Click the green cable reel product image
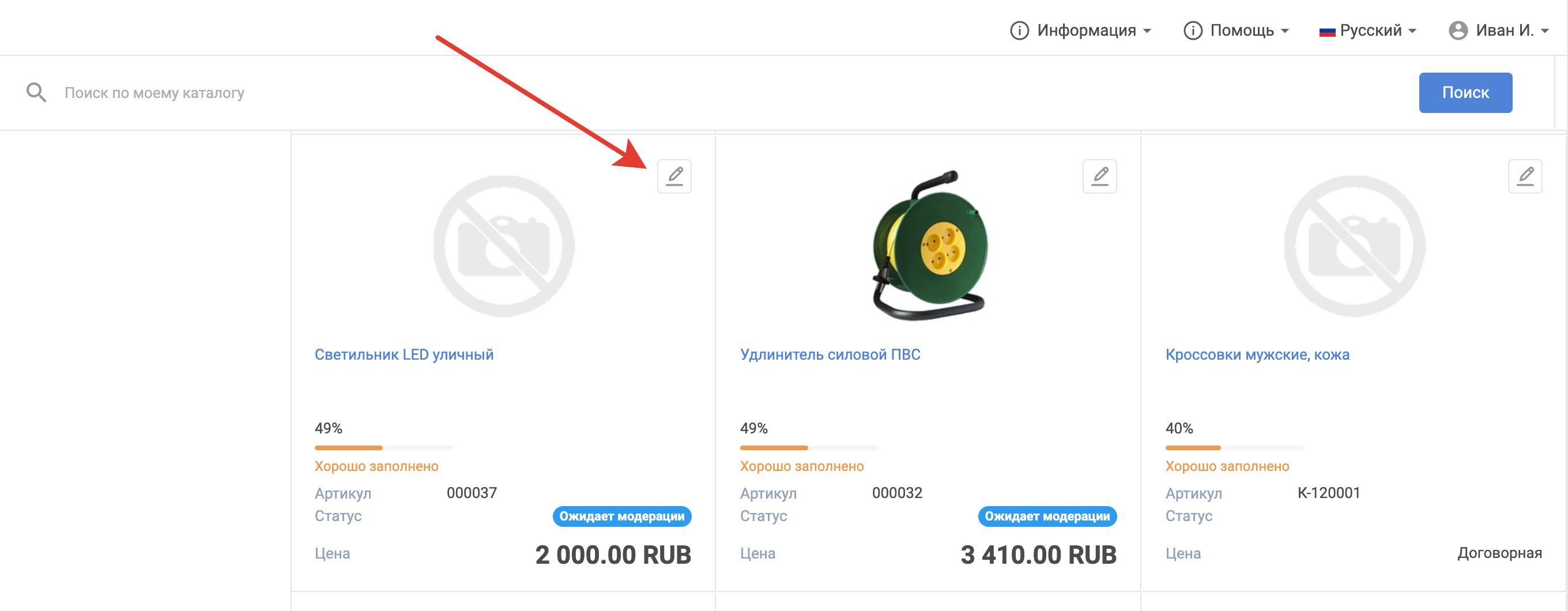Screen dimensions: 1568x611 (x=929, y=245)
